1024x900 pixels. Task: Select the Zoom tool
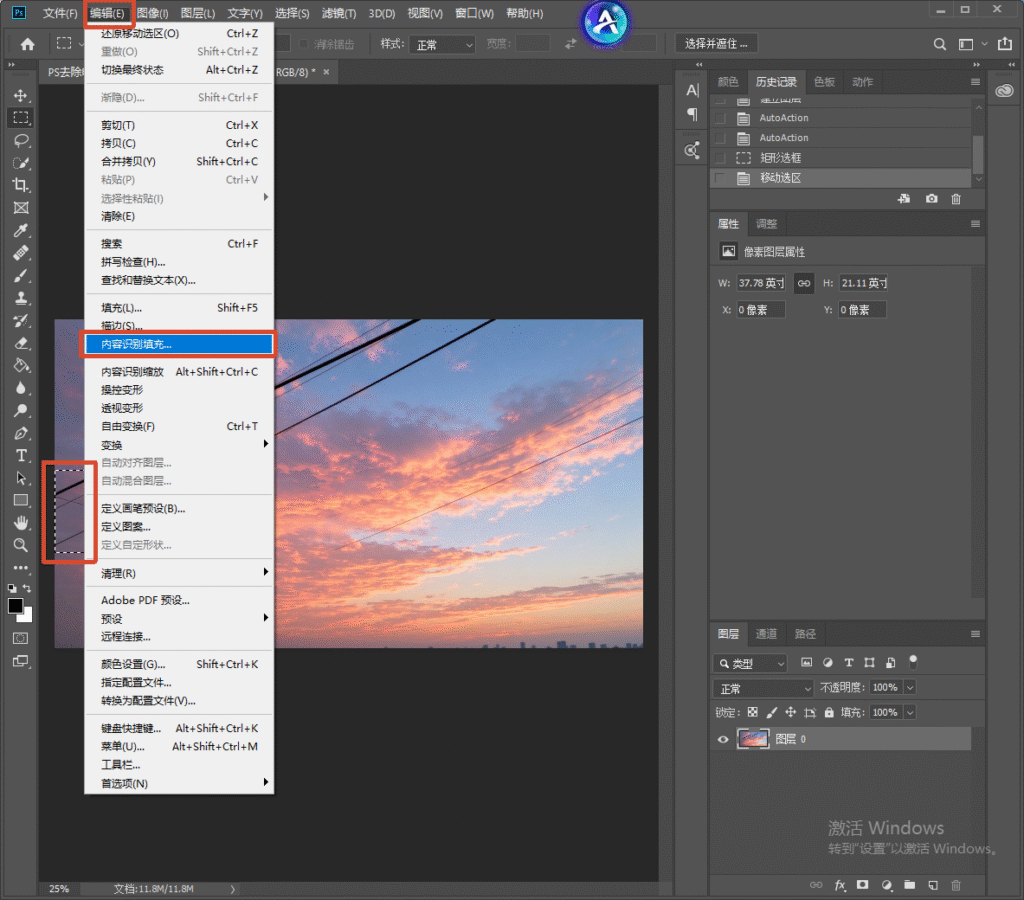pyautogui.click(x=21, y=545)
